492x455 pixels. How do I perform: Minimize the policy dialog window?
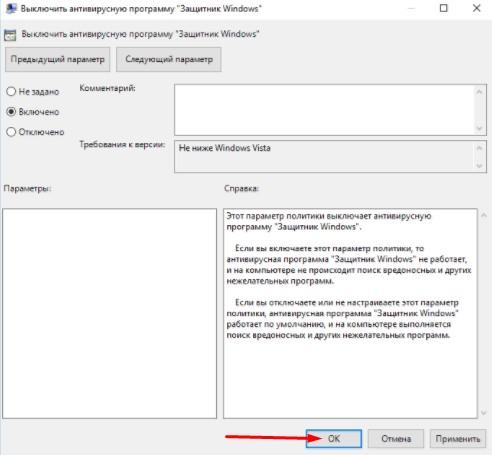pyautogui.click(x=412, y=8)
